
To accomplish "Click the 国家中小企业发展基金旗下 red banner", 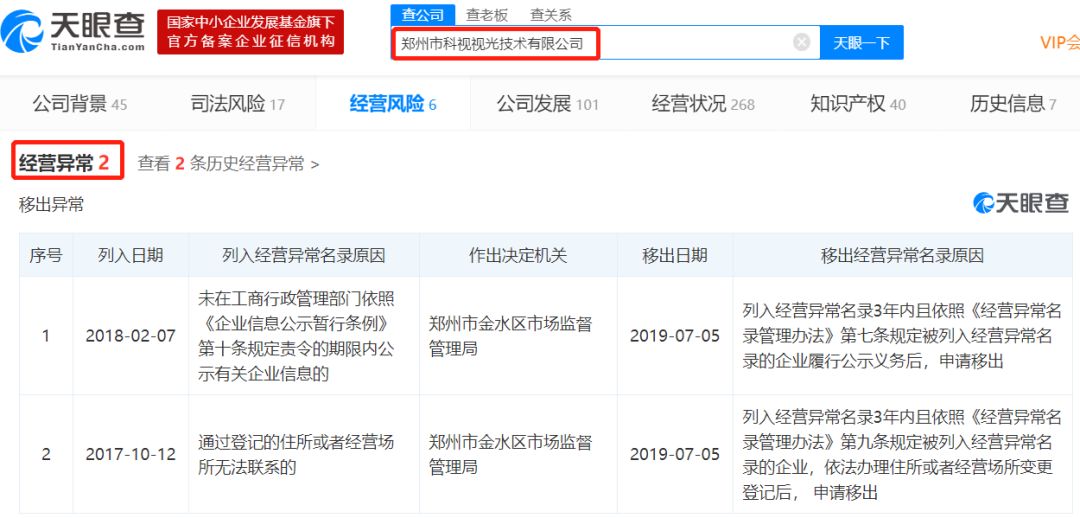I will click(x=250, y=32).
